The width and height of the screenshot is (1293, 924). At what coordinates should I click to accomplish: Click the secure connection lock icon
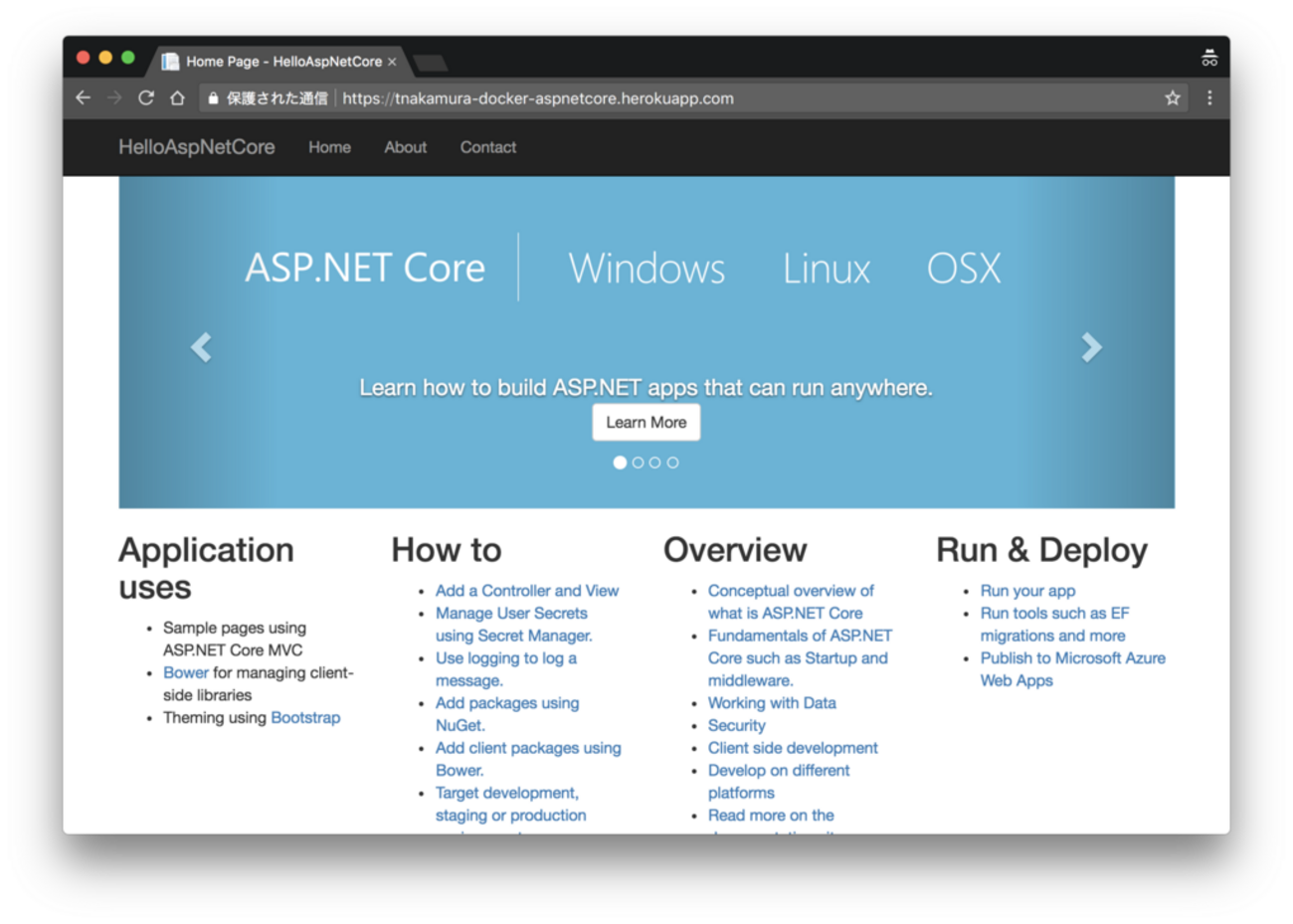(213, 98)
